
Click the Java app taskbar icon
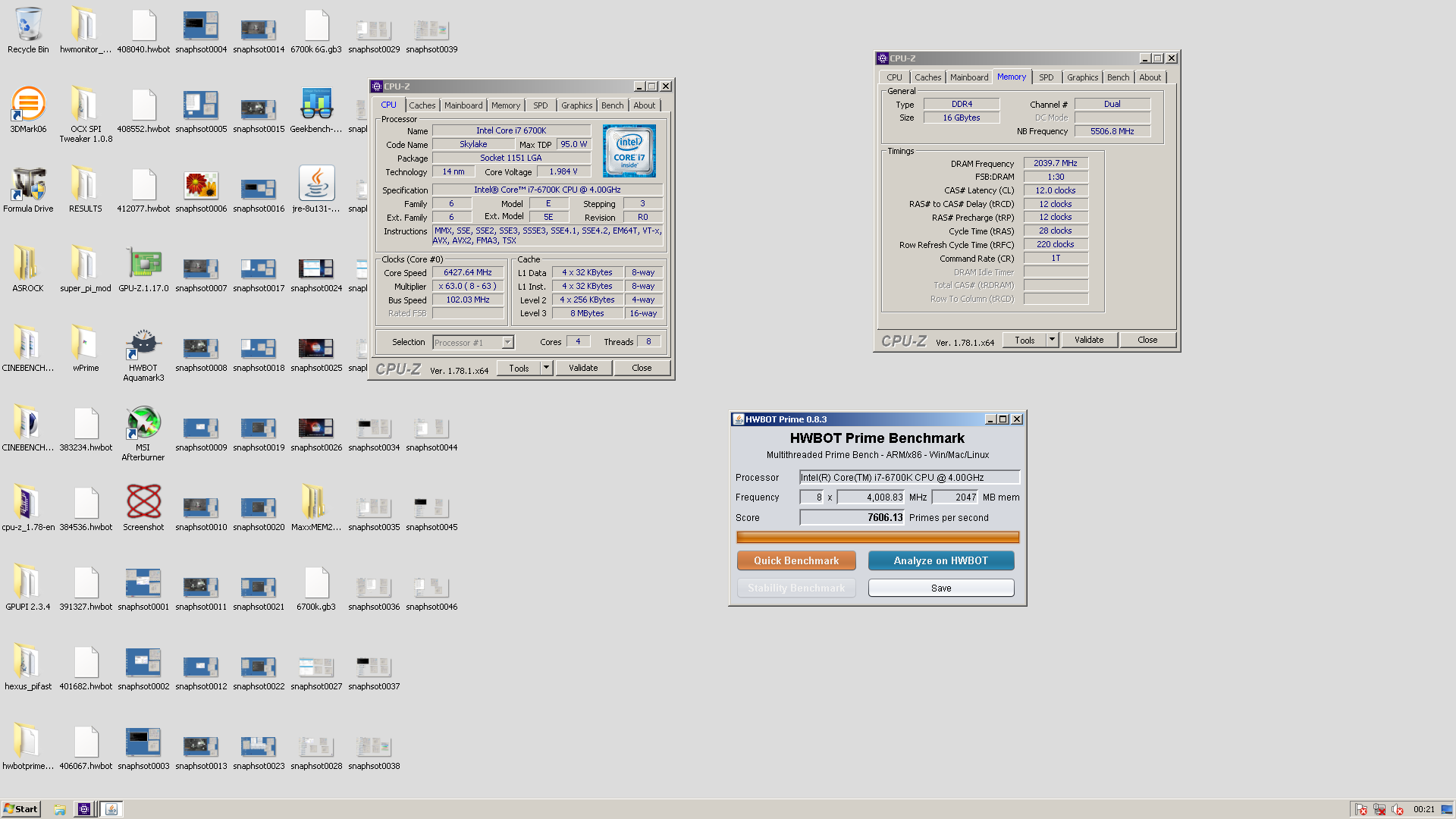111,809
